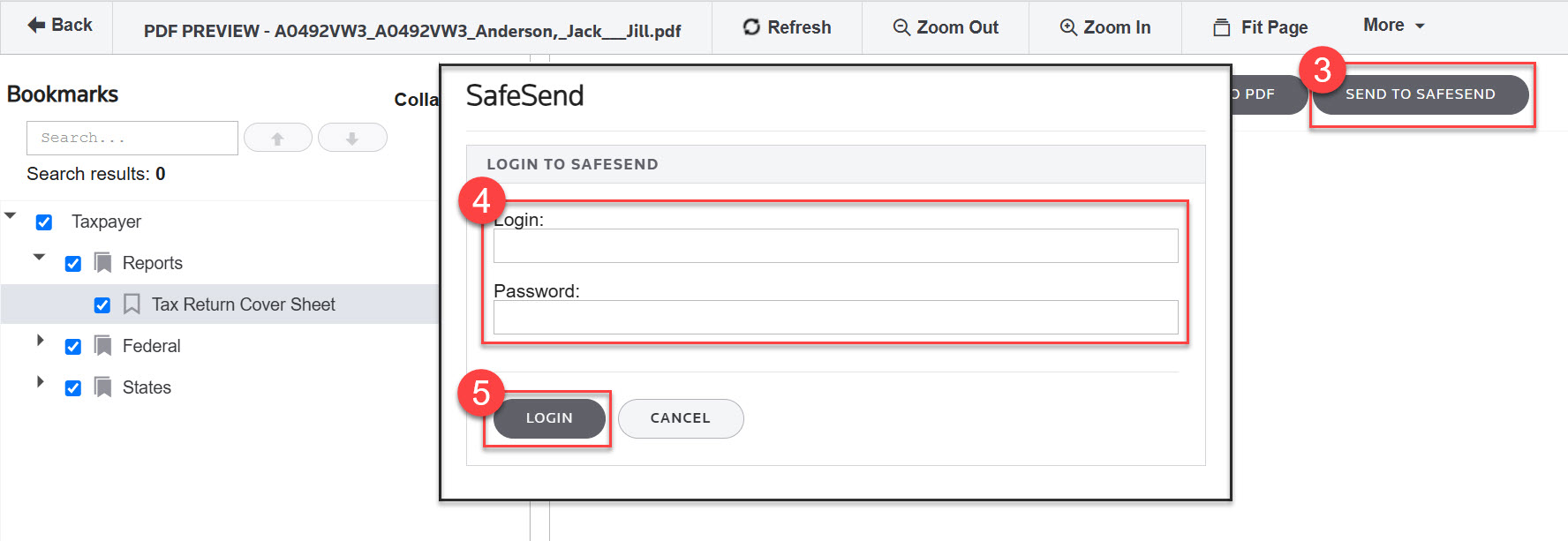This screenshot has height=541, width=1568.
Task: Expand the States bookmark node
Action: (40, 382)
